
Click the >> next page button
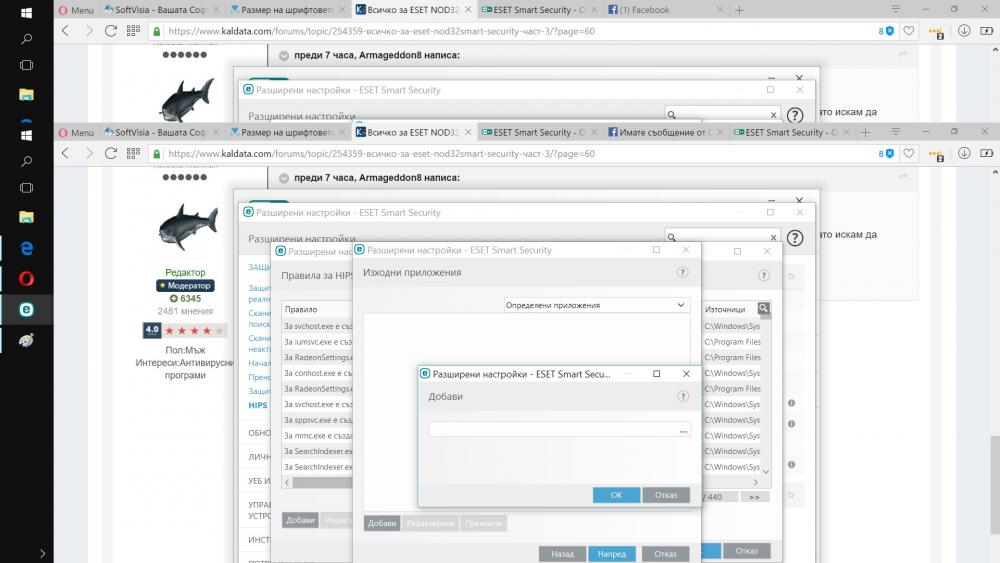pyautogui.click(x=754, y=497)
